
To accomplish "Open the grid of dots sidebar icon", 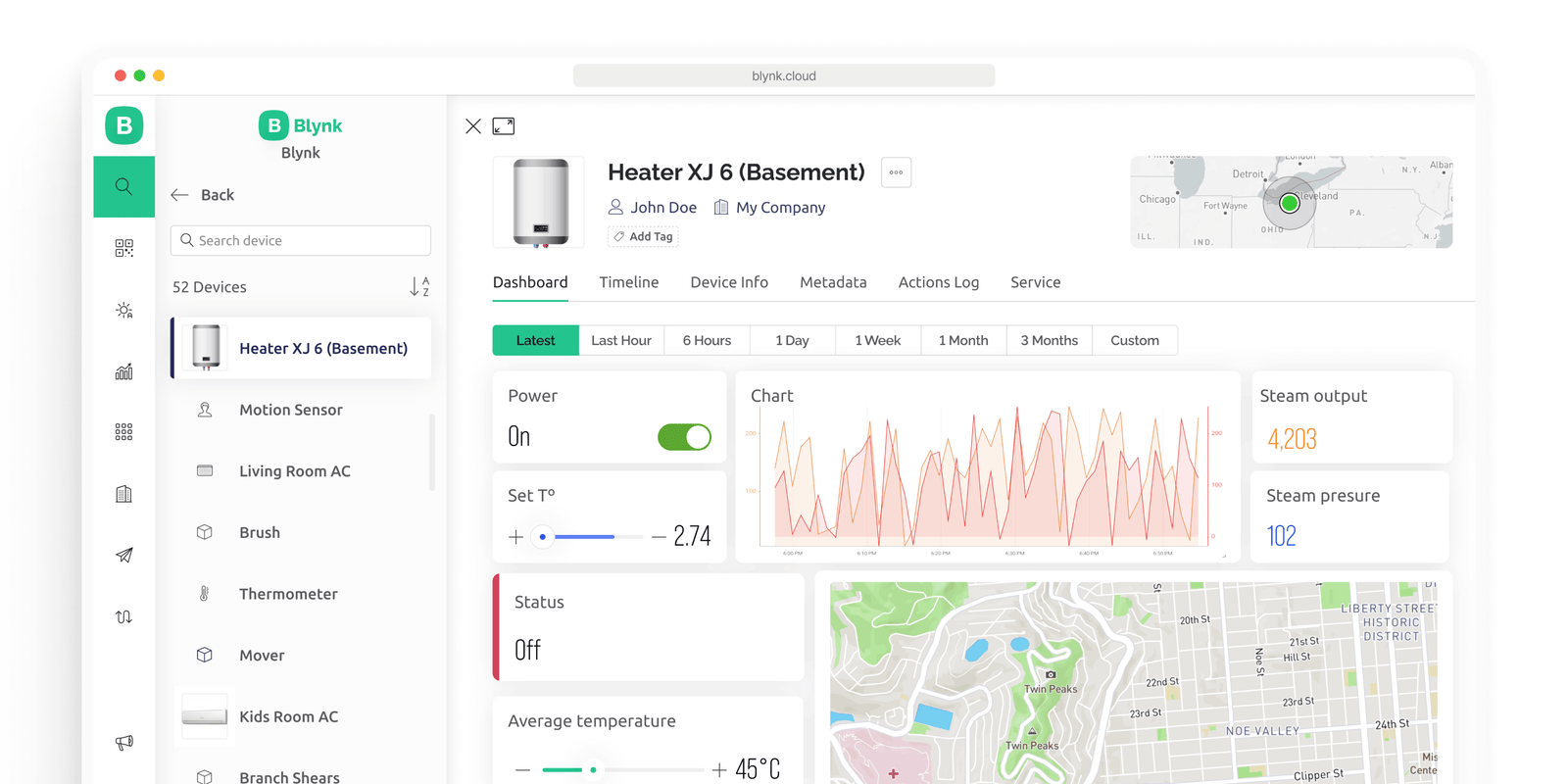I will [123, 432].
